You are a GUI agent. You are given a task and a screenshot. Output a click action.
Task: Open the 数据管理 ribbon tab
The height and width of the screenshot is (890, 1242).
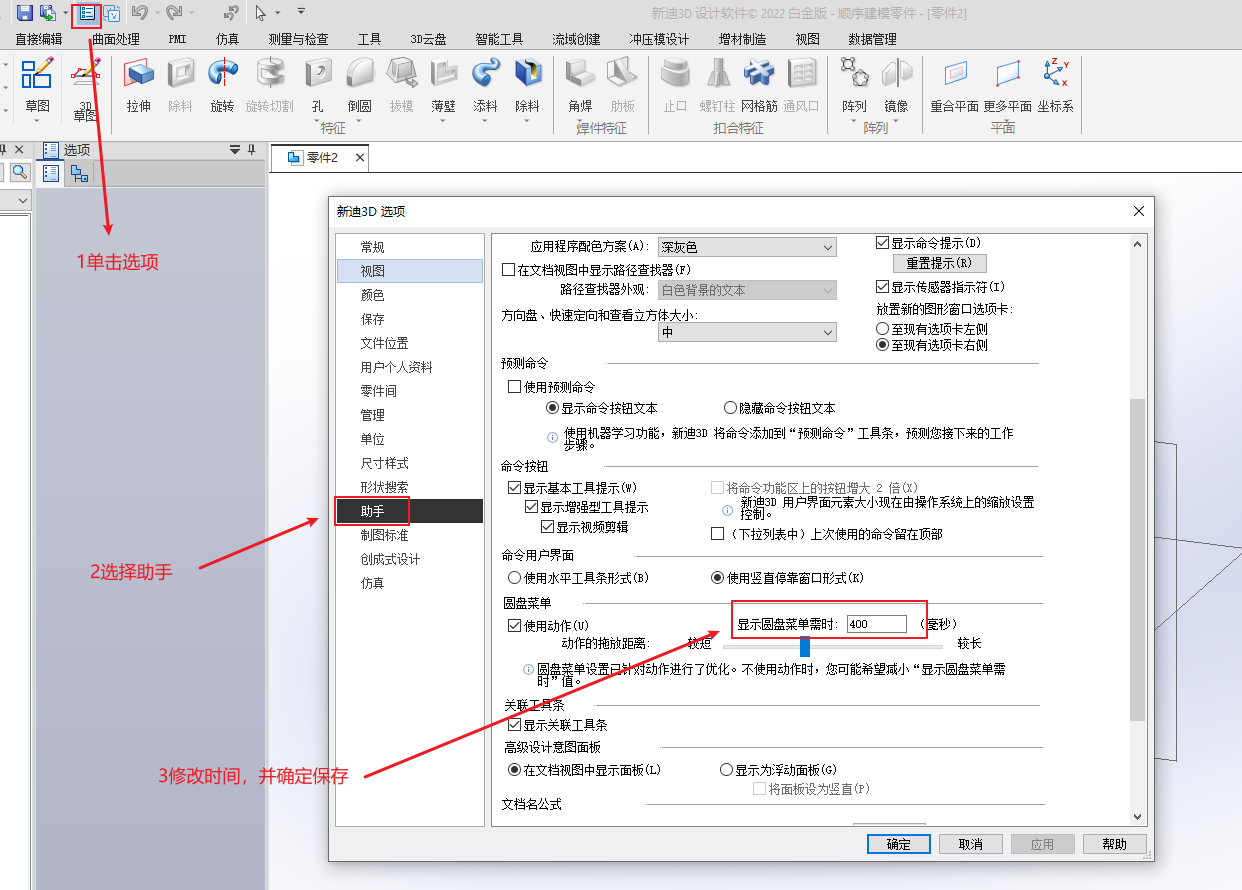tap(872, 39)
